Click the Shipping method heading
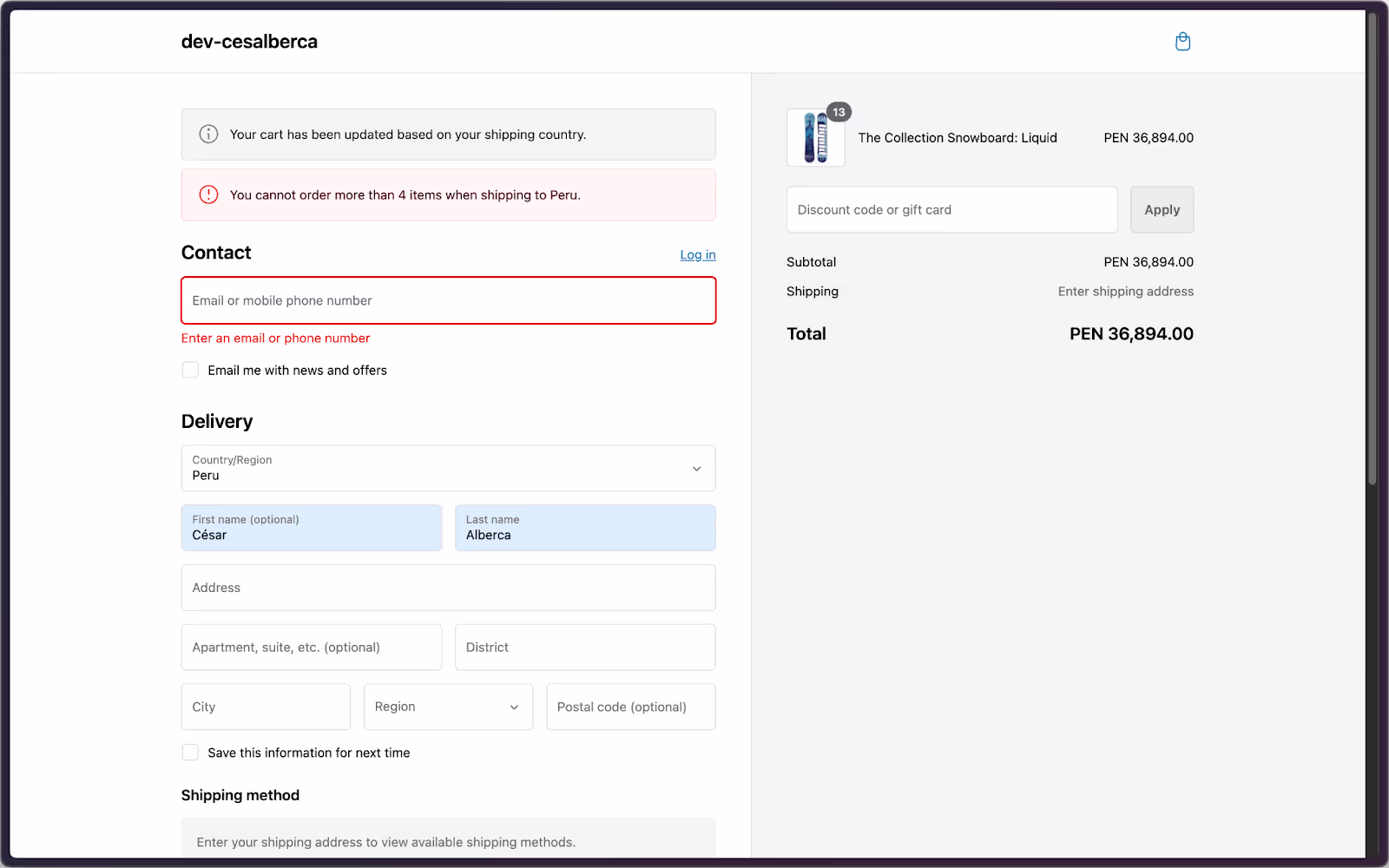Screen dimensions: 1389x868 coord(240,795)
